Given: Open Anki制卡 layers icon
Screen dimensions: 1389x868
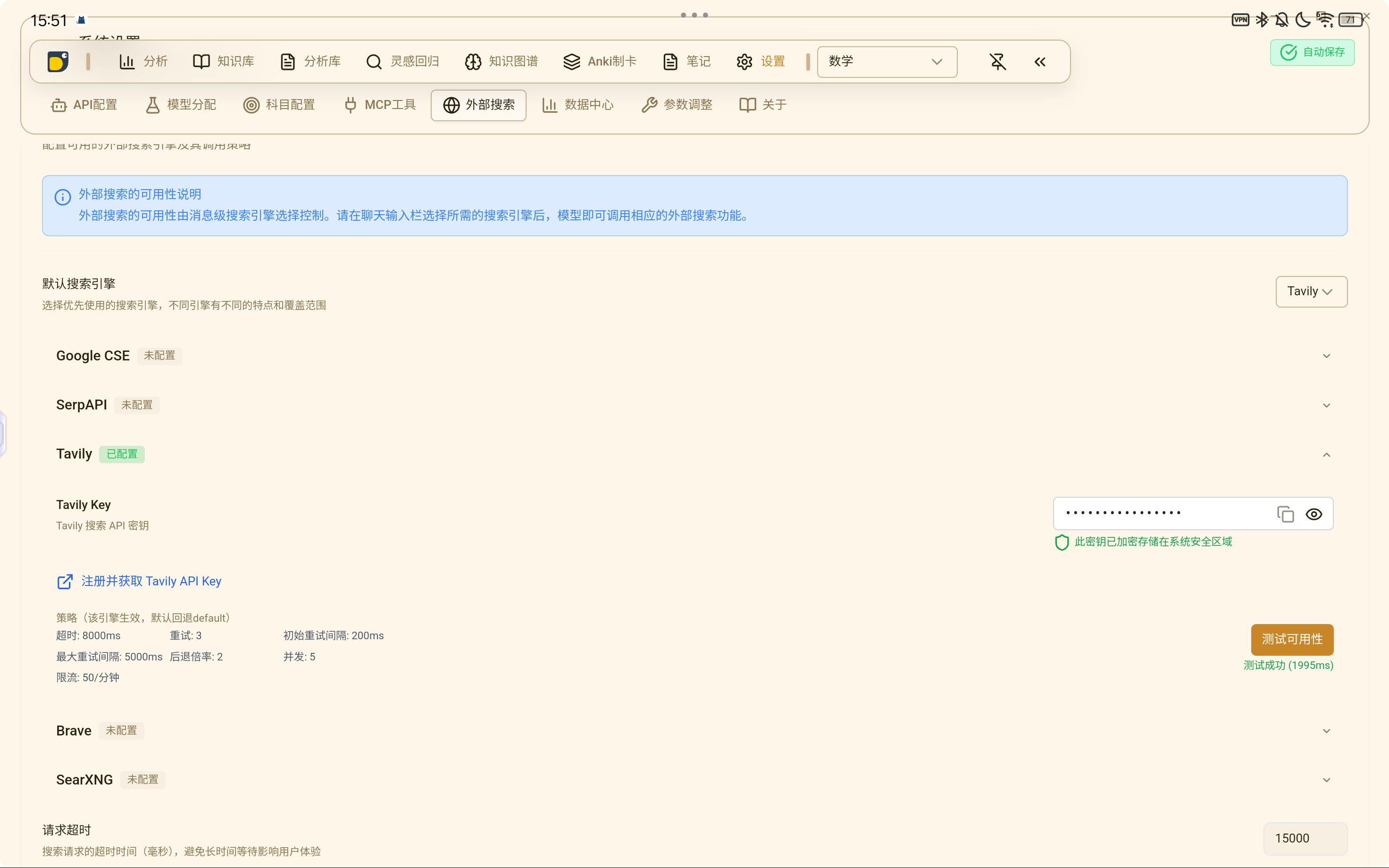Looking at the screenshot, I should point(572,61).
